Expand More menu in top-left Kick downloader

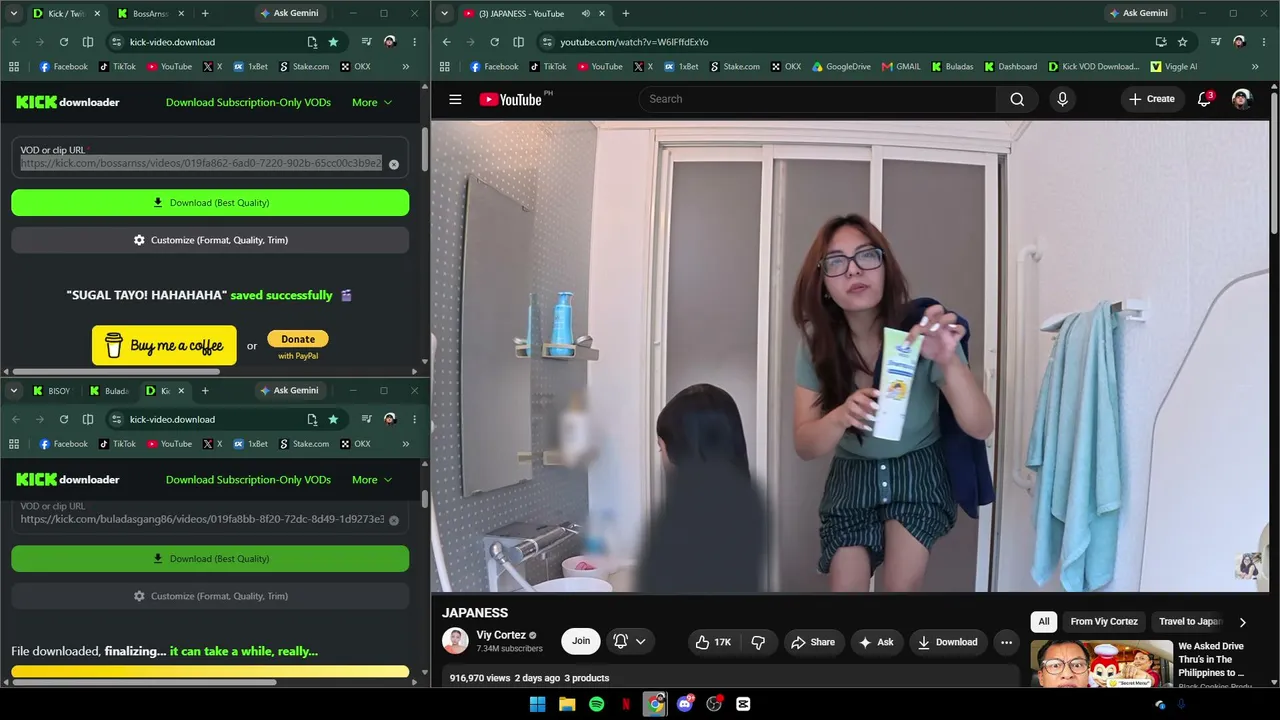(x=372, y=102)
